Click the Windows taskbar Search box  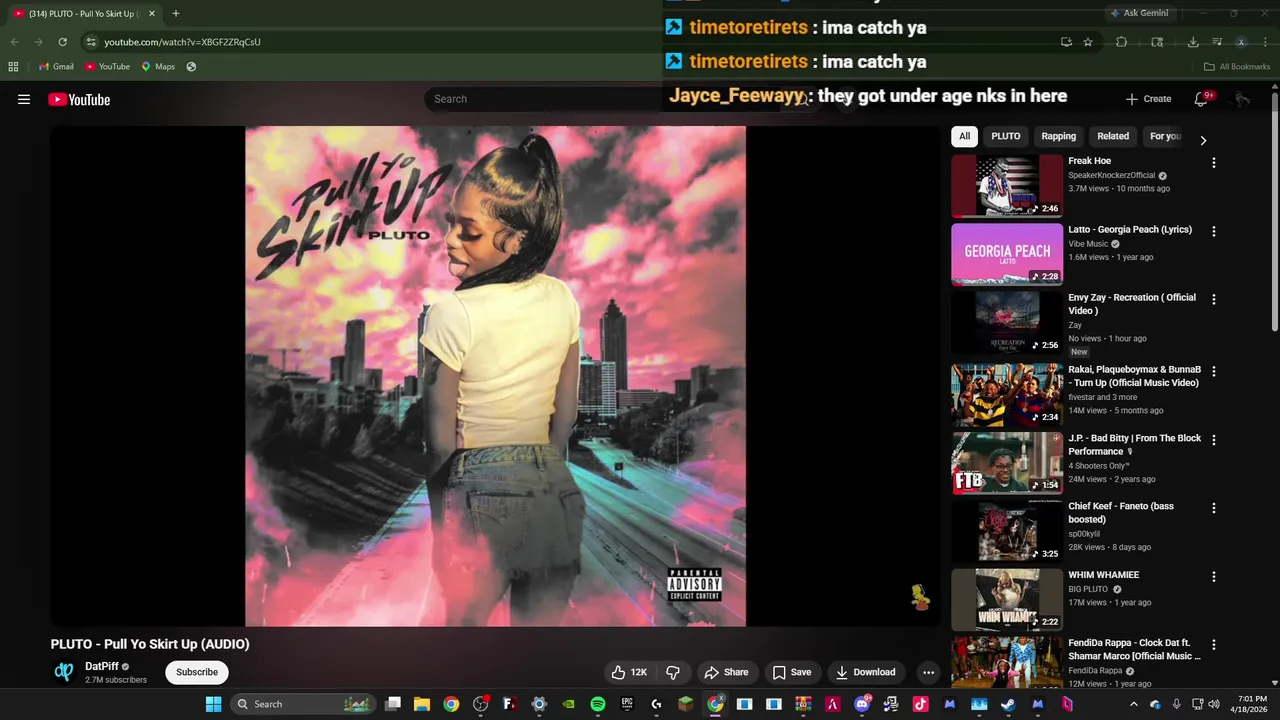click(303, 704)
